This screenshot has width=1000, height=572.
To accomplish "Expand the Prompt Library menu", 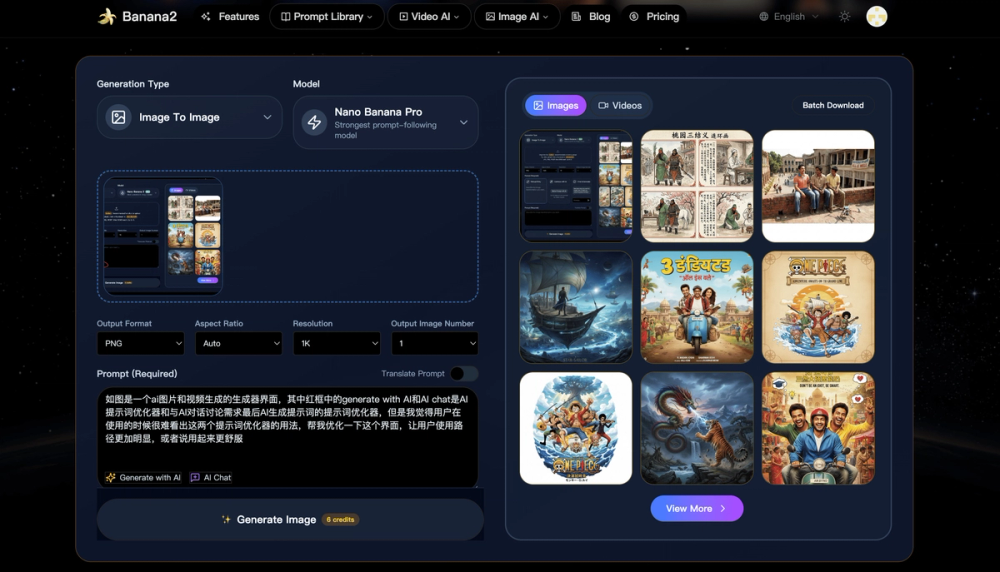I will (x=327, y=17).
